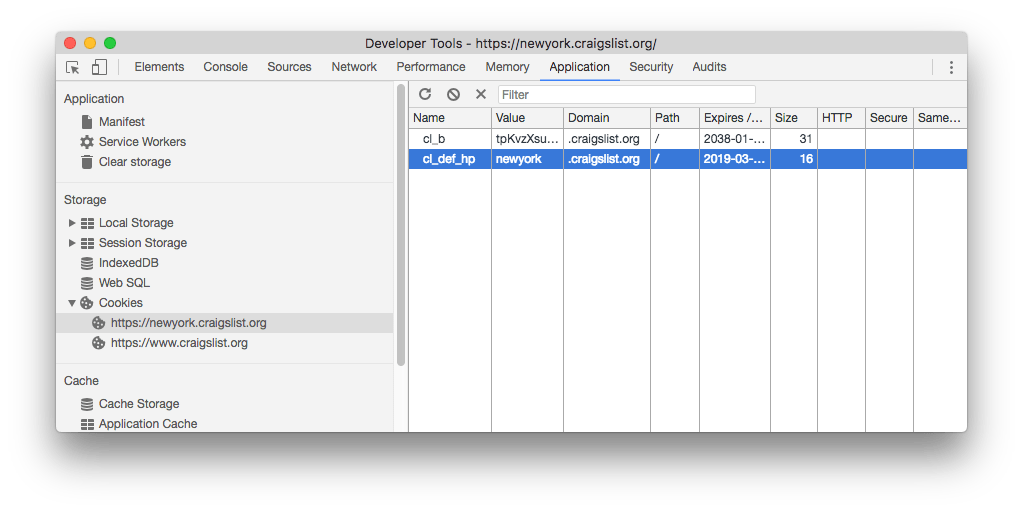The height and width of the screenshot is (512, 1023).
Task: Open Cache Storage in the sidebar
Action: (139, 404)
